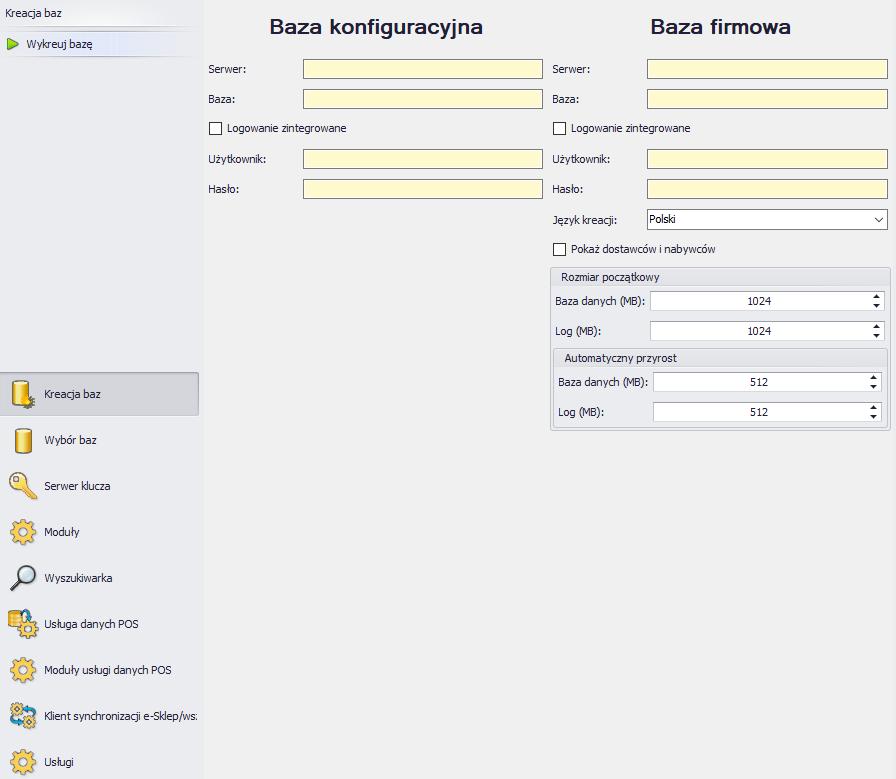The width and height of the screenshot is (896, 779).
Task: Focus the Hasło field in Baza konfiguracyjna
Action: pos(423,189)
